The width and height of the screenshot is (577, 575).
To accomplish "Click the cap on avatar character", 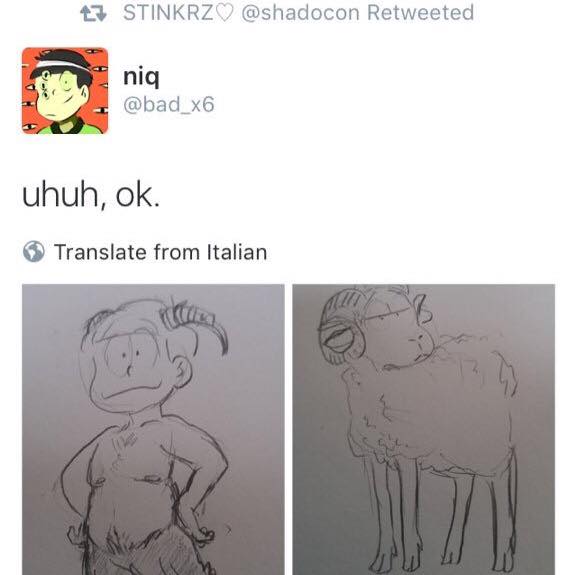I will point(61,64).
